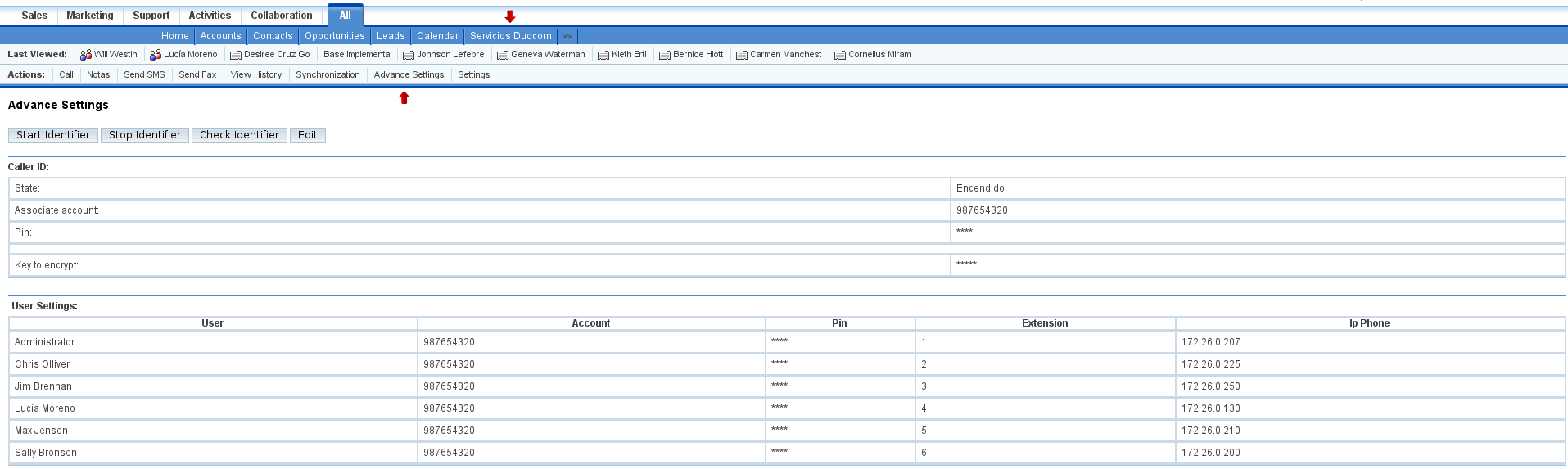The height and width of the screenshot is (469, 1568).
Task: Click the record icon beside Cornelius Miram
Action: coord(840,55)
